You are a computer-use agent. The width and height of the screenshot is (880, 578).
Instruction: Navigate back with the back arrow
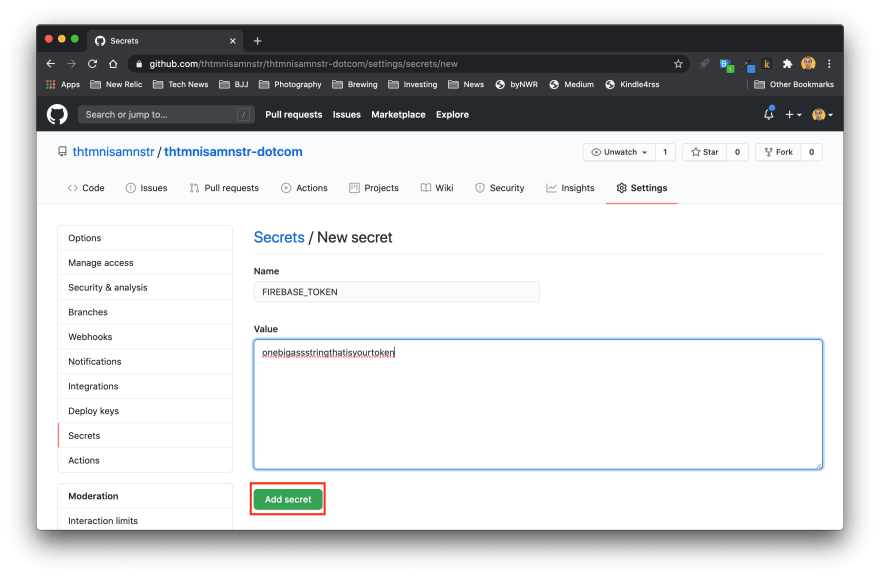point(51,64)
